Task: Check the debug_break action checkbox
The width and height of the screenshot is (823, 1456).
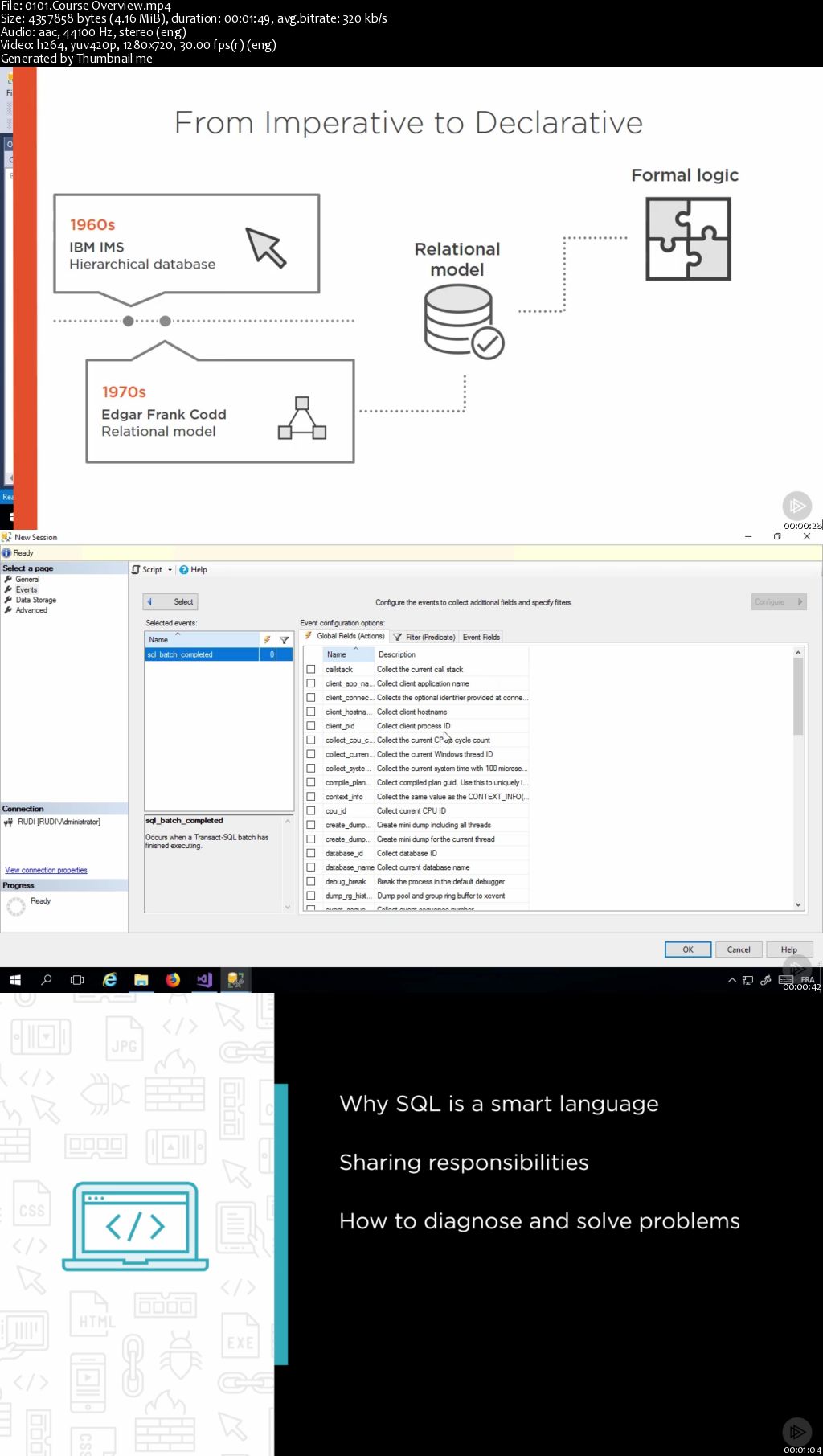Action: (x=311, y=881)
